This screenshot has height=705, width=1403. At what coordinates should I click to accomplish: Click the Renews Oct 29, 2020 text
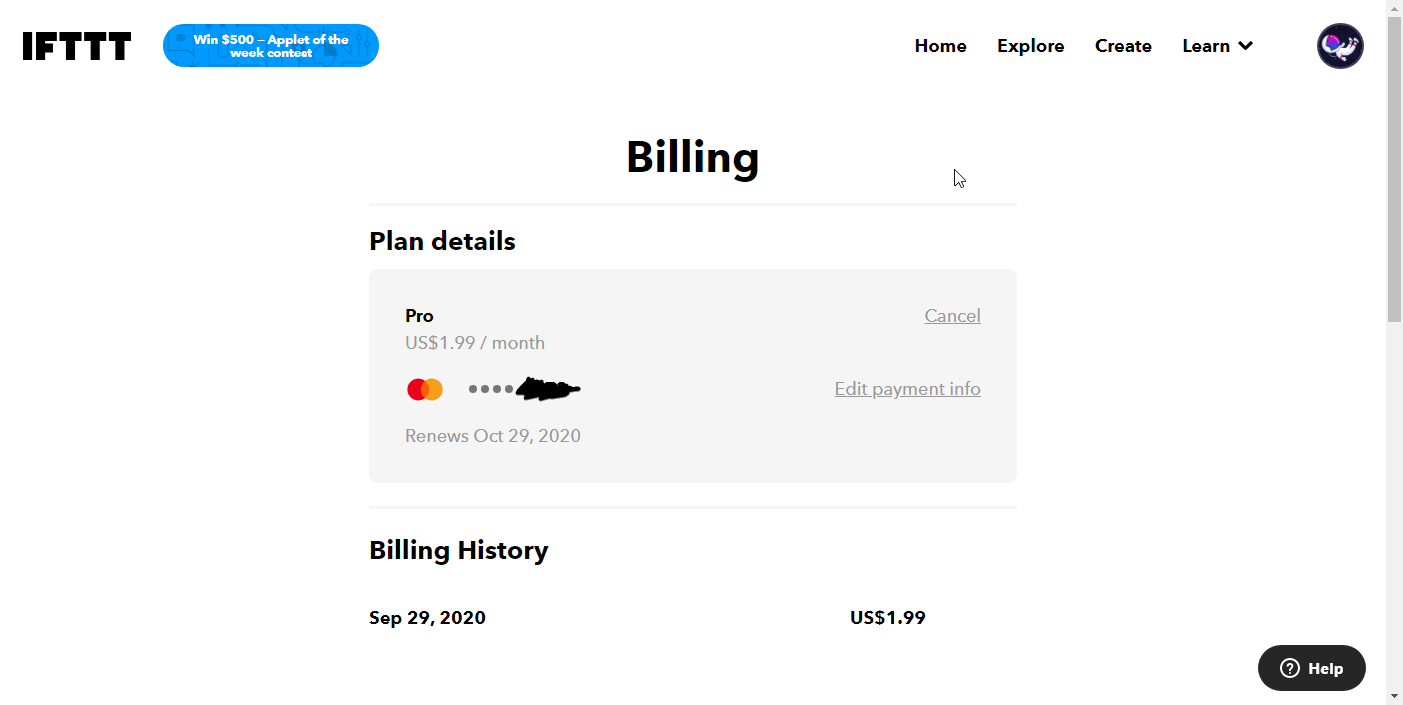(x=492, y=436)
